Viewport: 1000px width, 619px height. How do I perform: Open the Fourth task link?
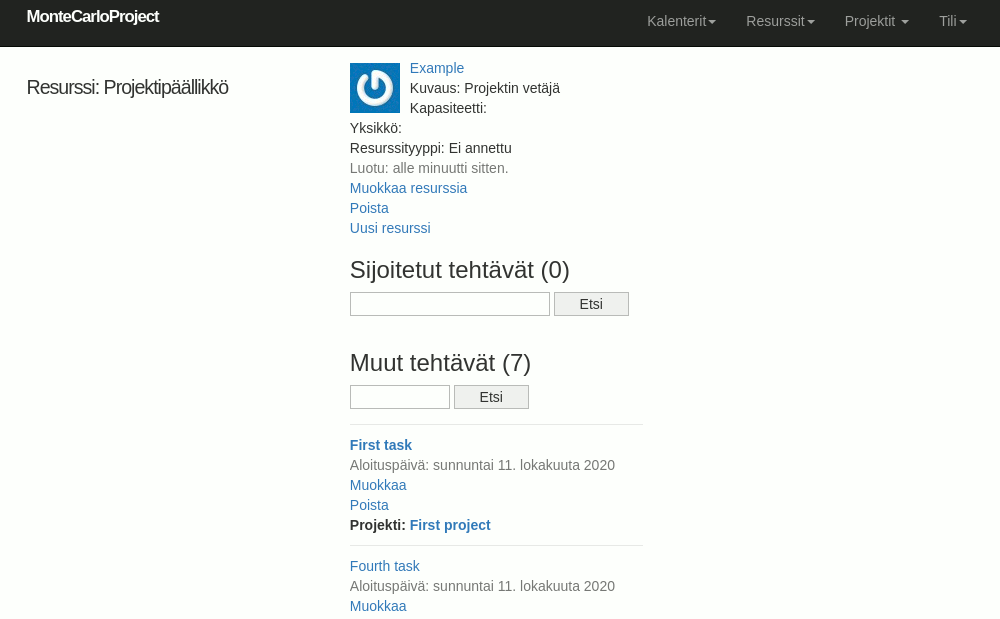385,566
